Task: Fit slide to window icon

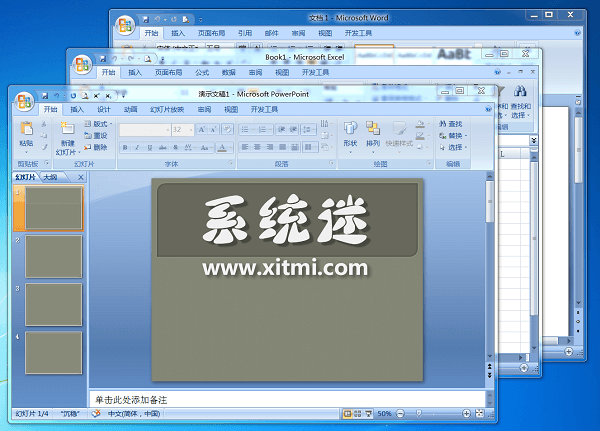Action: click(x=479, y=414)
